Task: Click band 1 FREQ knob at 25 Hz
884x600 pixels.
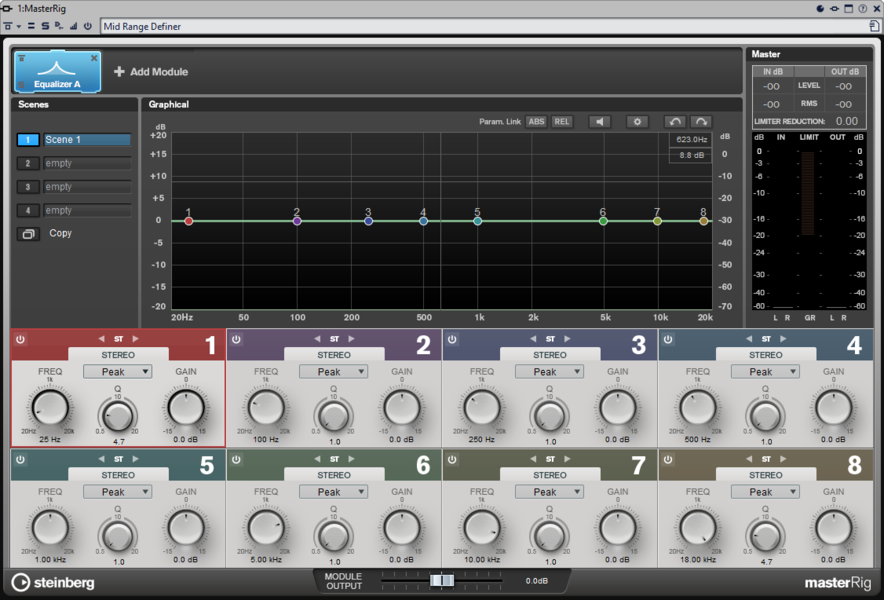Action: click(x=50, y=408)
